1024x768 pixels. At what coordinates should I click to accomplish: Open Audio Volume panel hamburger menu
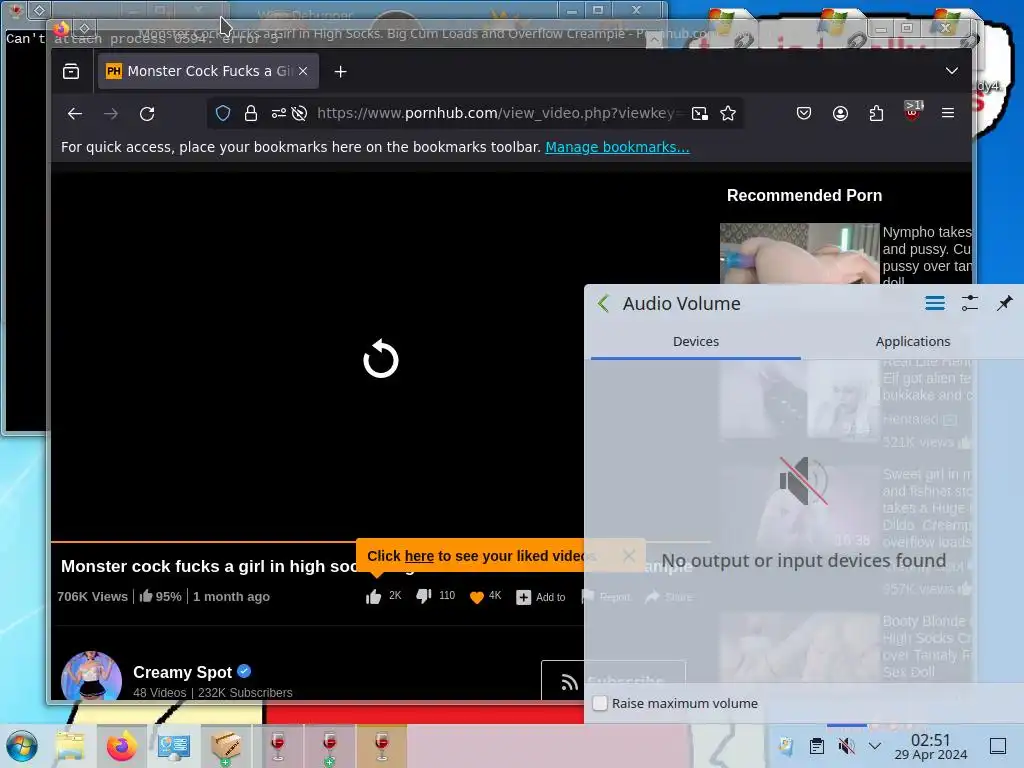click(x=935, y=303)
